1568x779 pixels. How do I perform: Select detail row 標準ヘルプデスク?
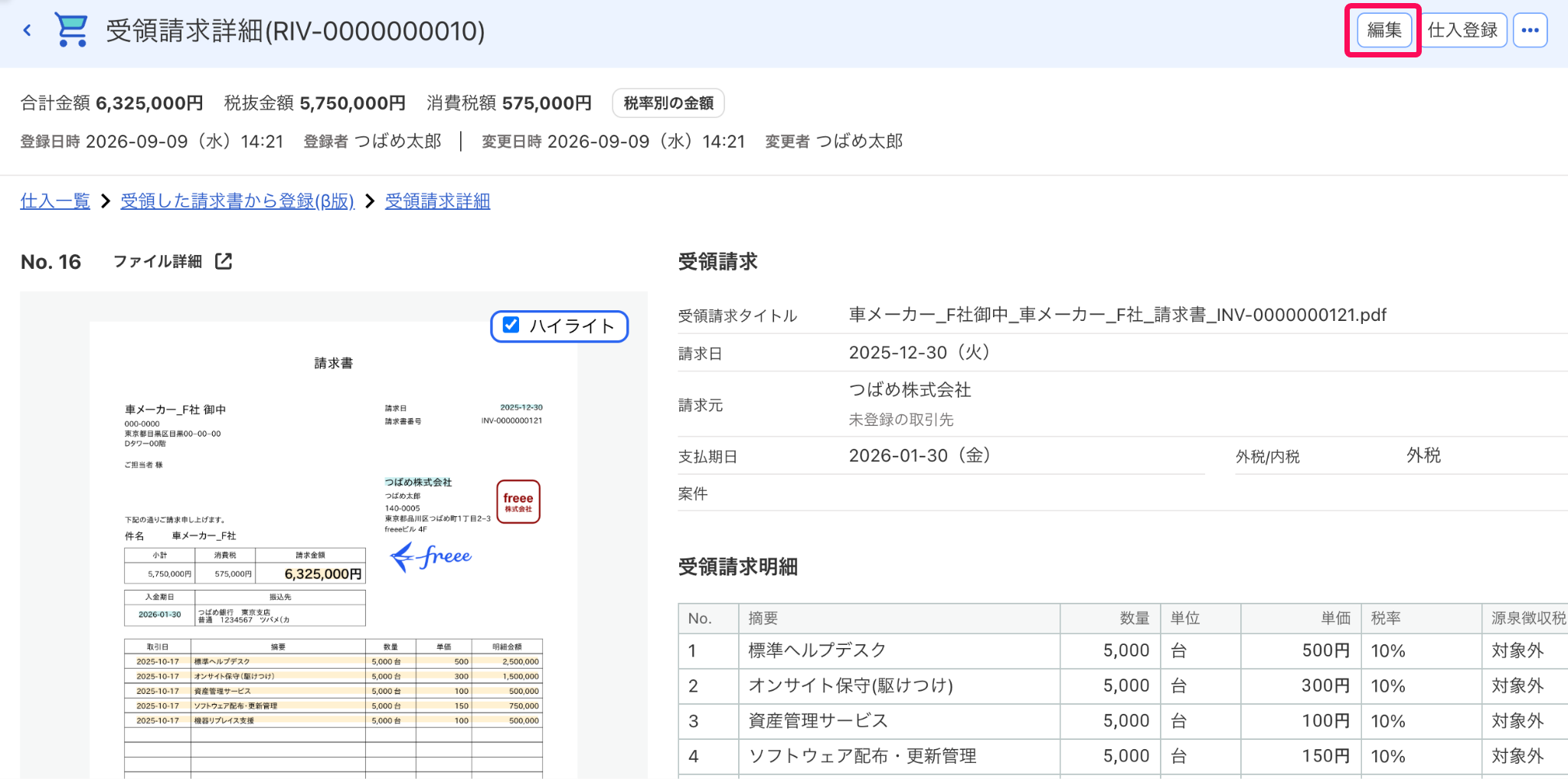coord(1122,651)
